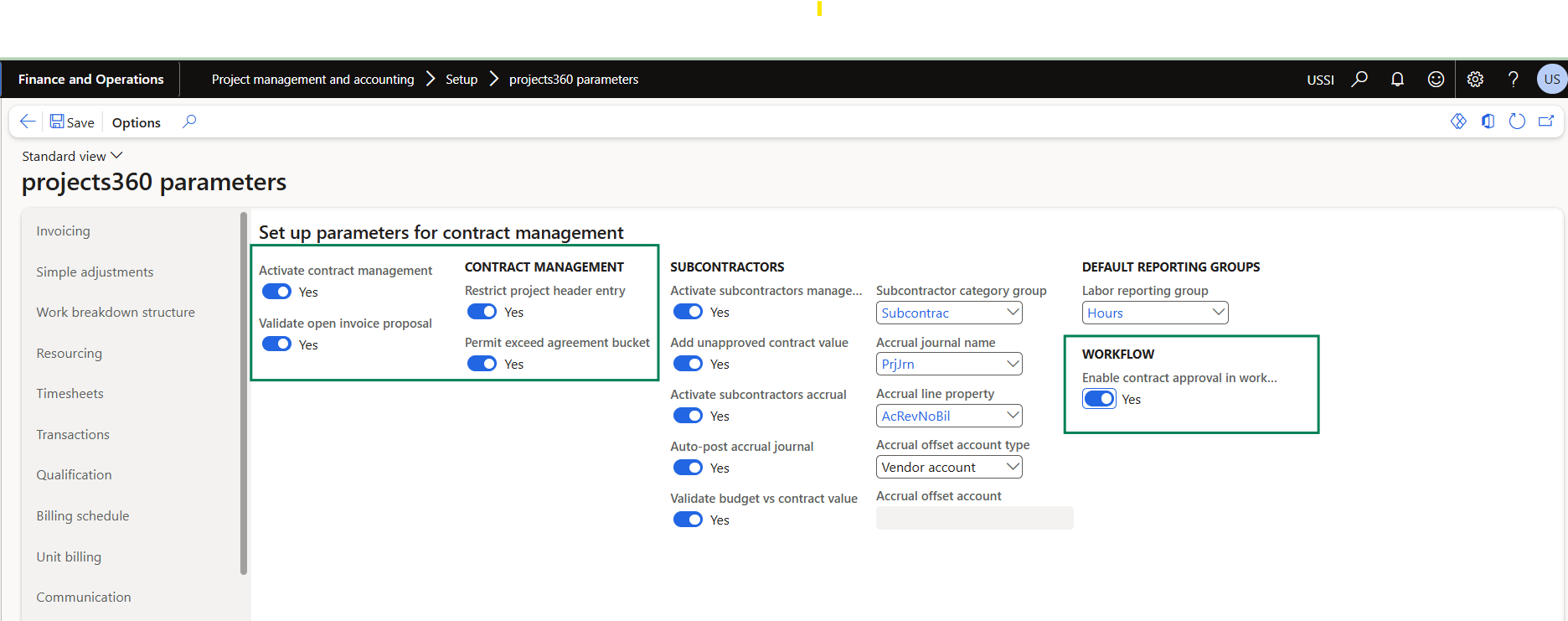Disable Permit exceed agreement bucket toggle
The height and width of the screenshot is (621, 1568).
click(x=482, y=364)
